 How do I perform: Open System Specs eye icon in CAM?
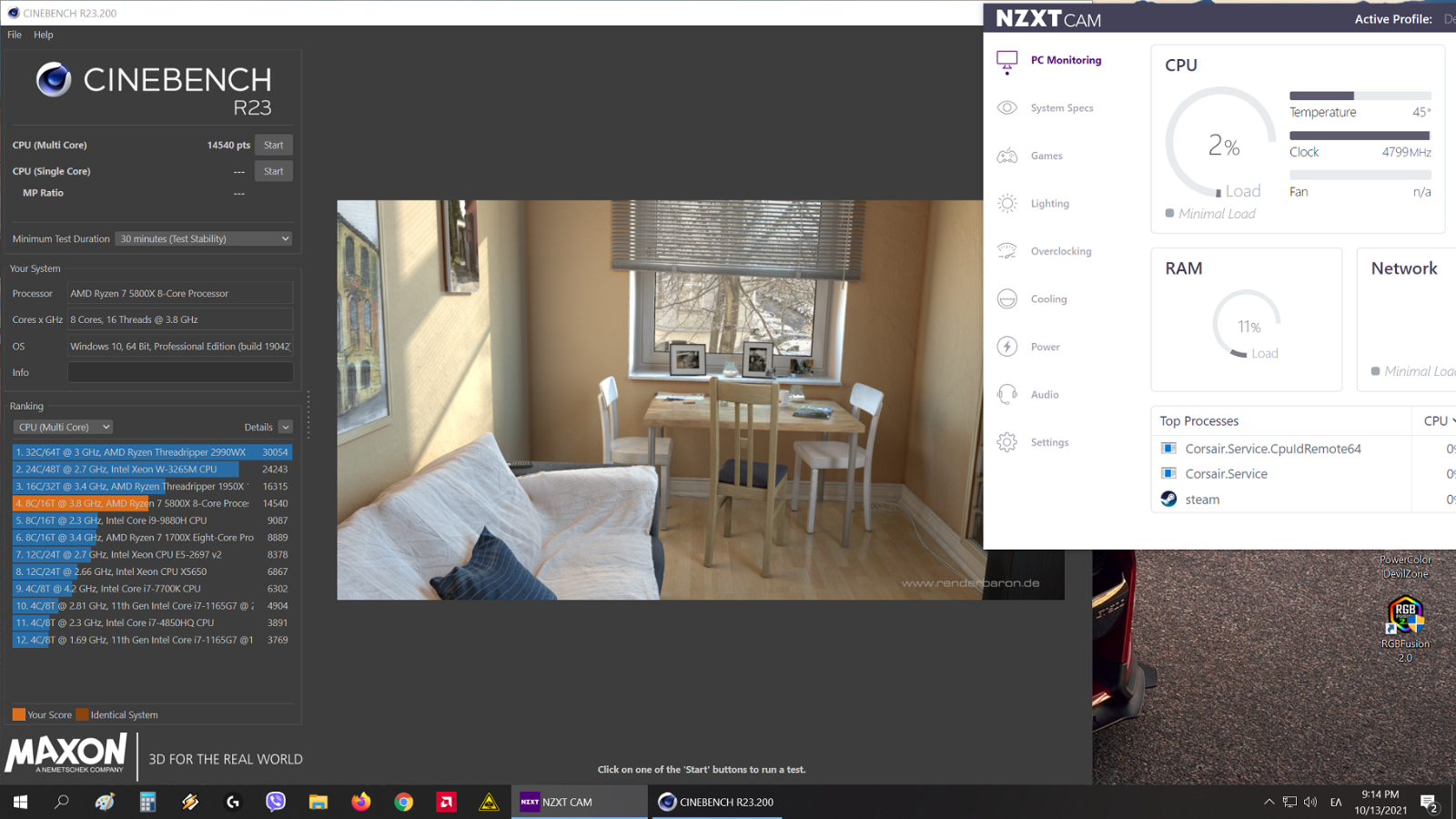(1007, 108)
